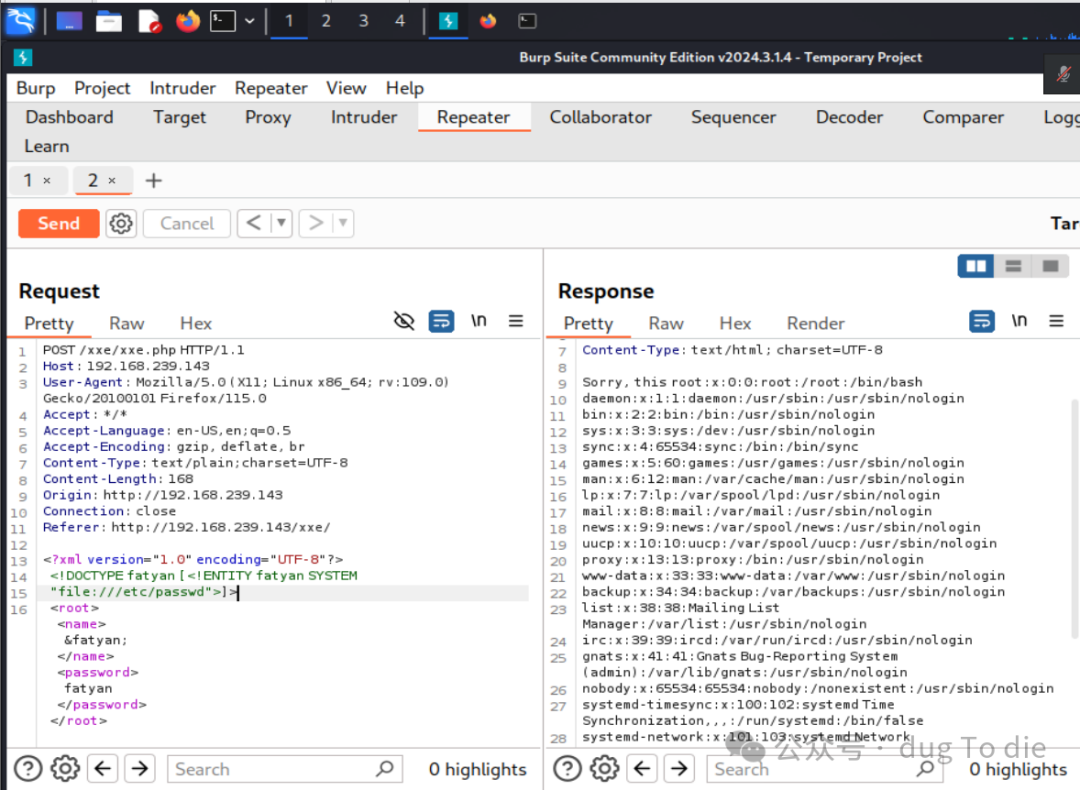Open the Help menu
The width and height of the screenshot is (1080, 790).
point(404,88)
